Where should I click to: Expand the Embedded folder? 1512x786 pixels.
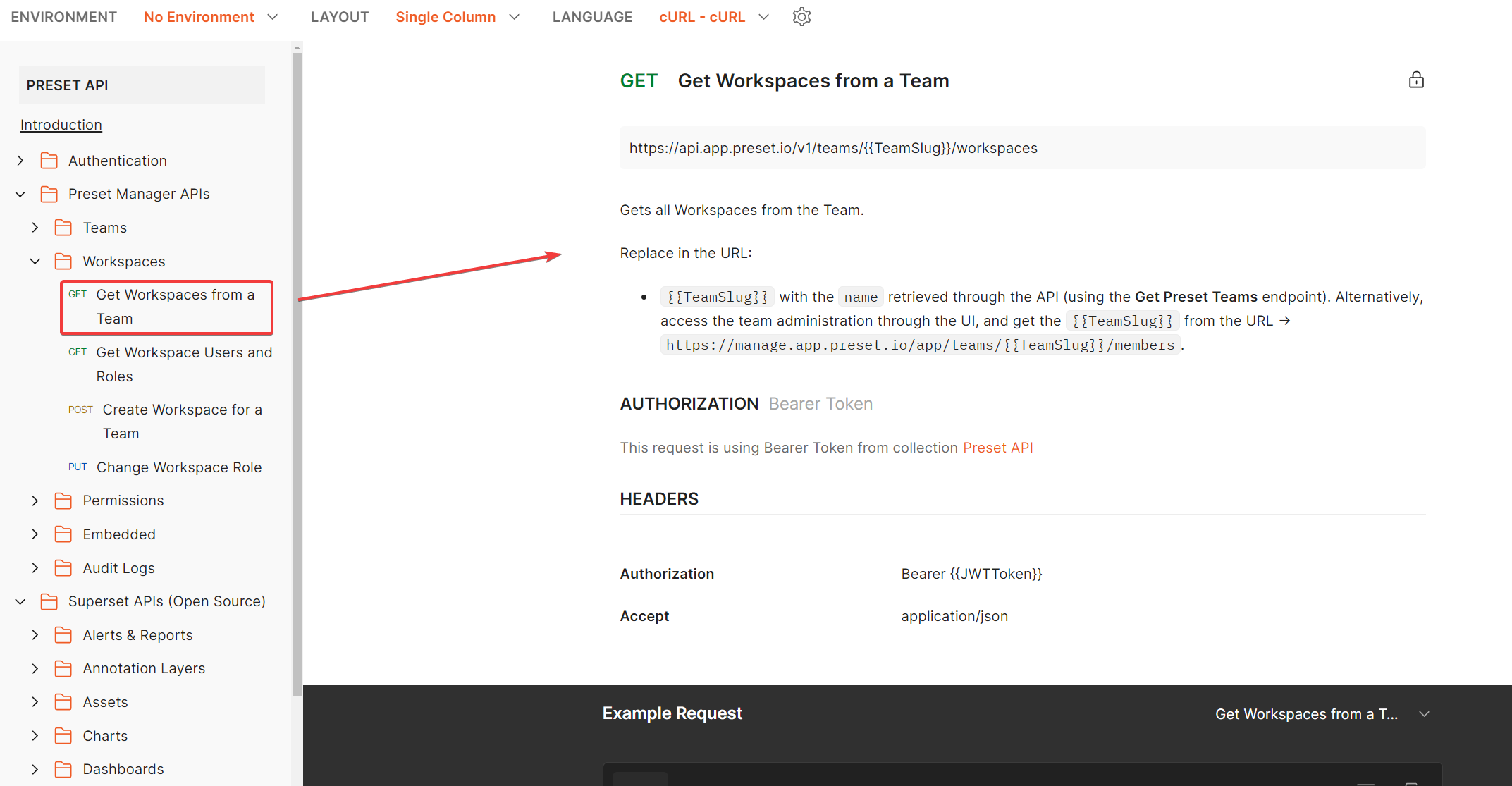pyautogui.click(x=35, y=534)
